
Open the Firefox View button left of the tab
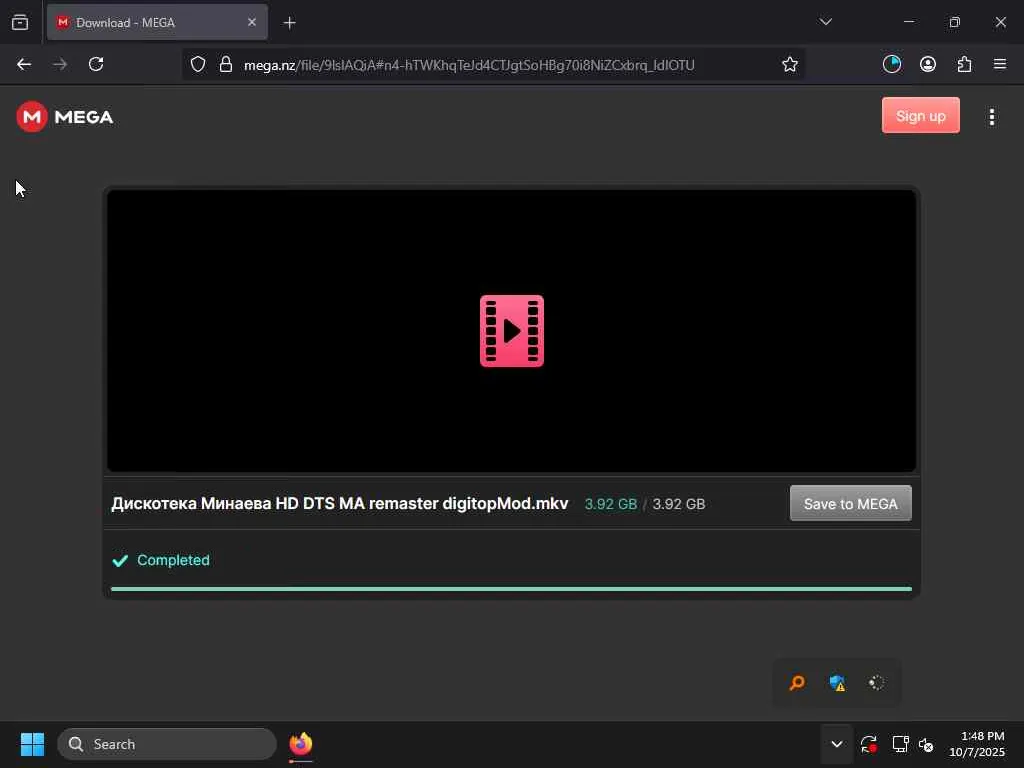coord(20,23)
